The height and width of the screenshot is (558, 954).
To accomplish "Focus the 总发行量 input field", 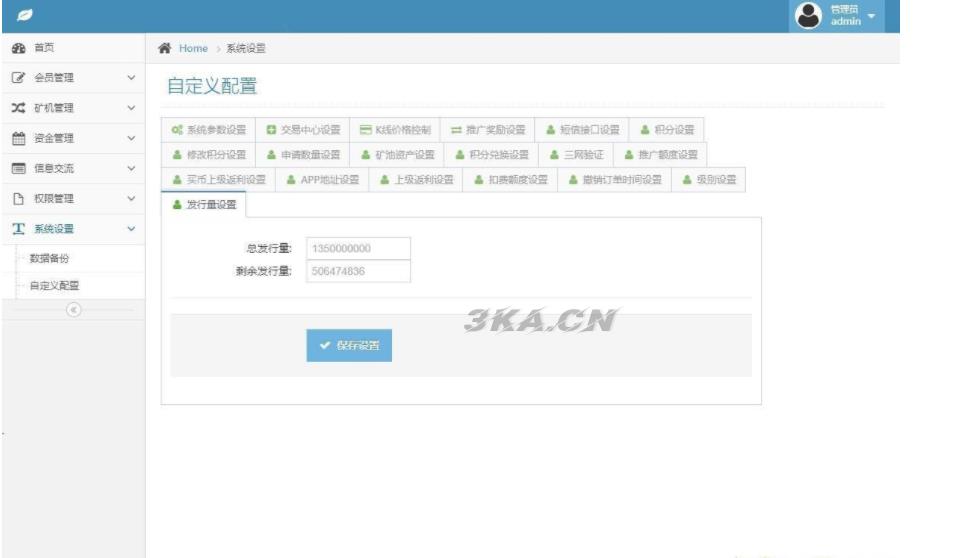I will 358,248.
